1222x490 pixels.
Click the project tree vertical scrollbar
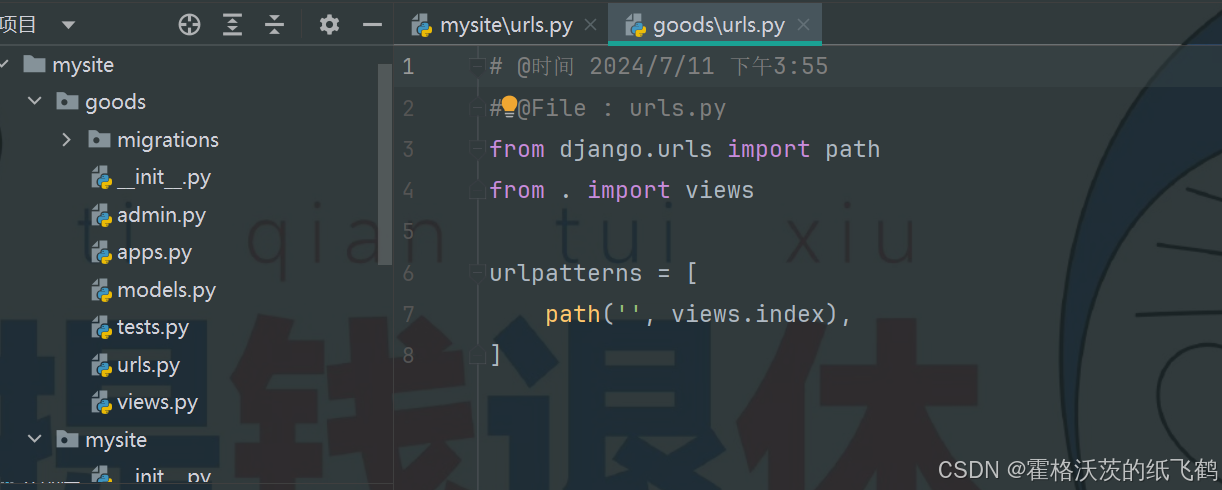pyautogui.click(x=385, y=165)
